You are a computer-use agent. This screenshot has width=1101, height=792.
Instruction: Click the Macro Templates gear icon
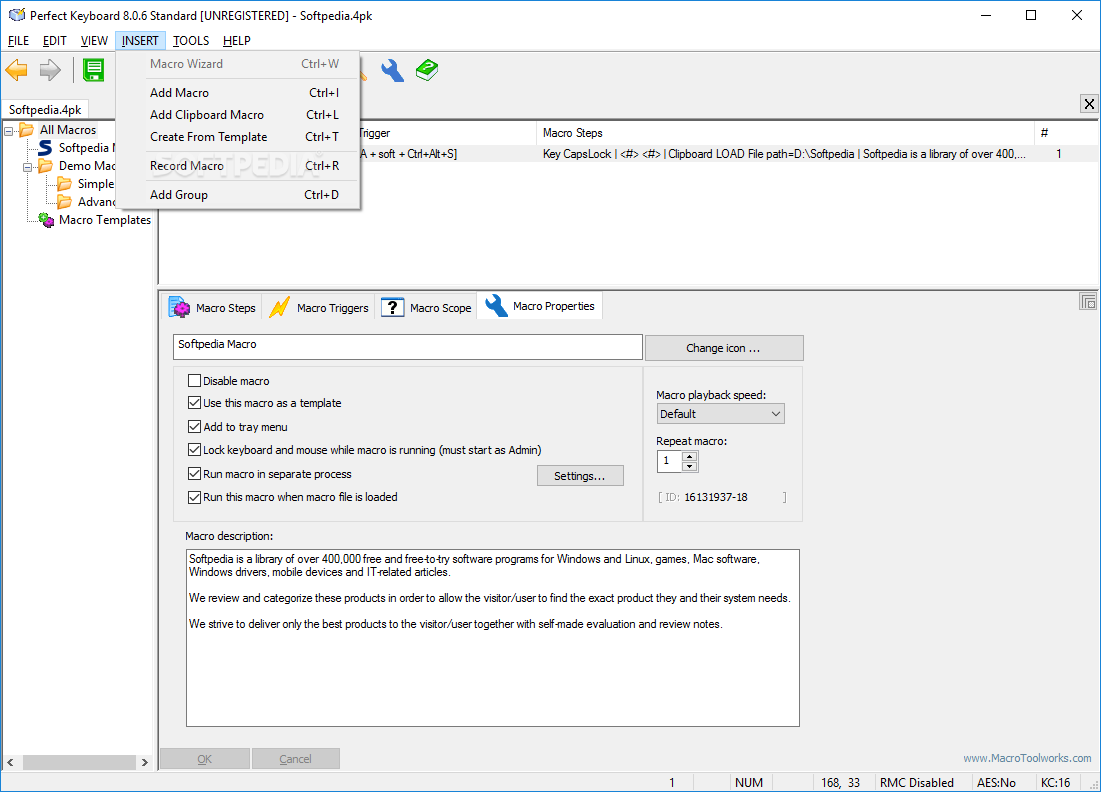point(46,220)
